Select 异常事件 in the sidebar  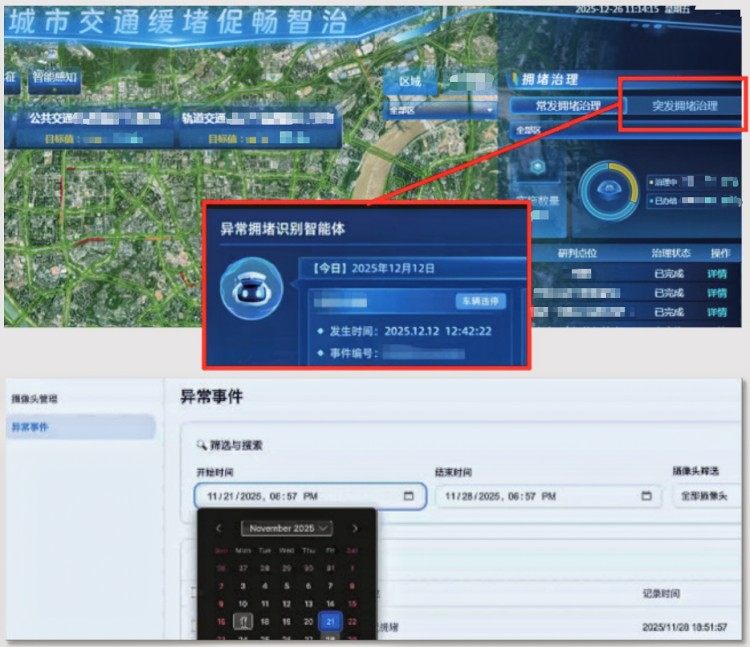81,427
